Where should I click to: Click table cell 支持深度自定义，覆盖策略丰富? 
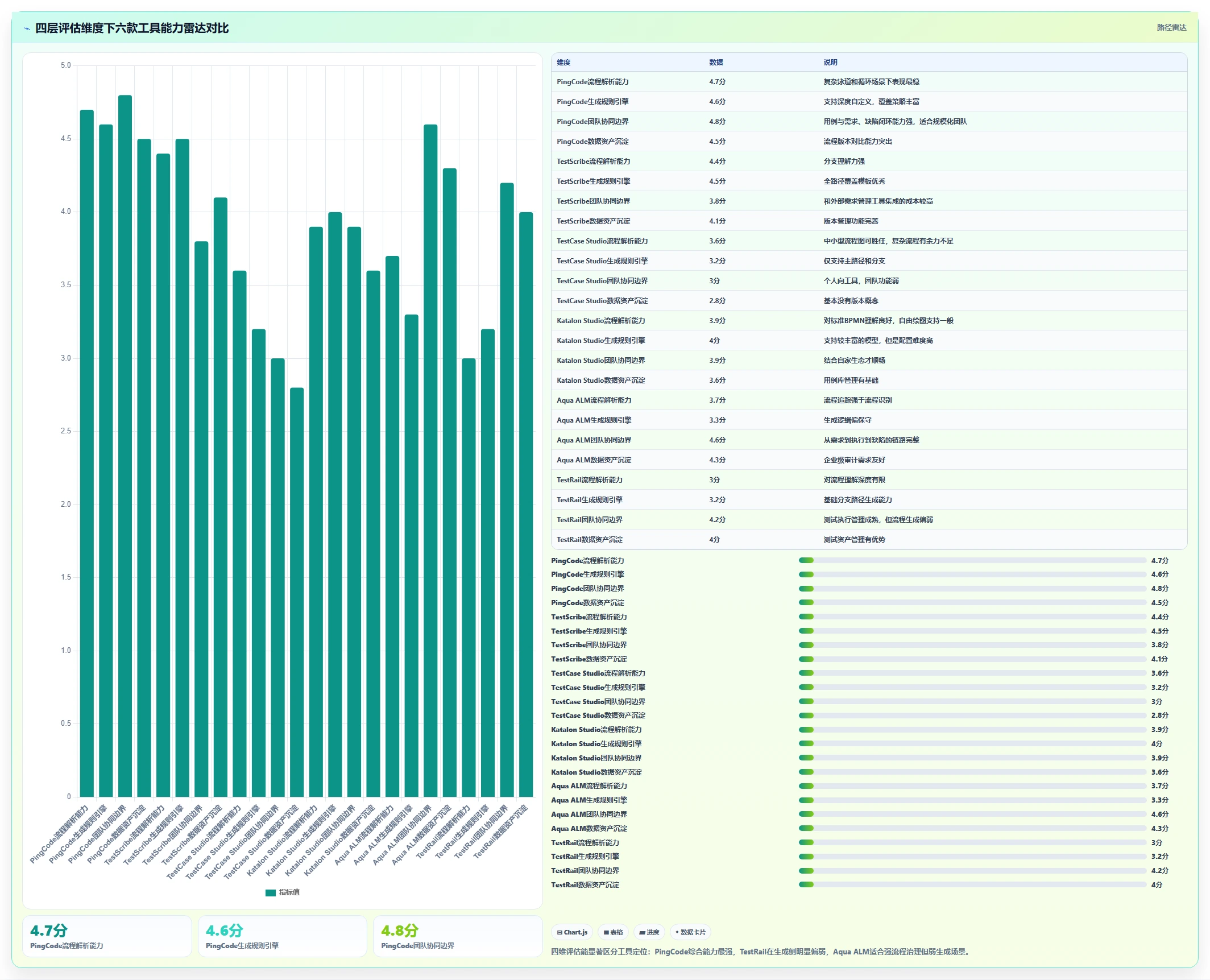coord(871,102)
